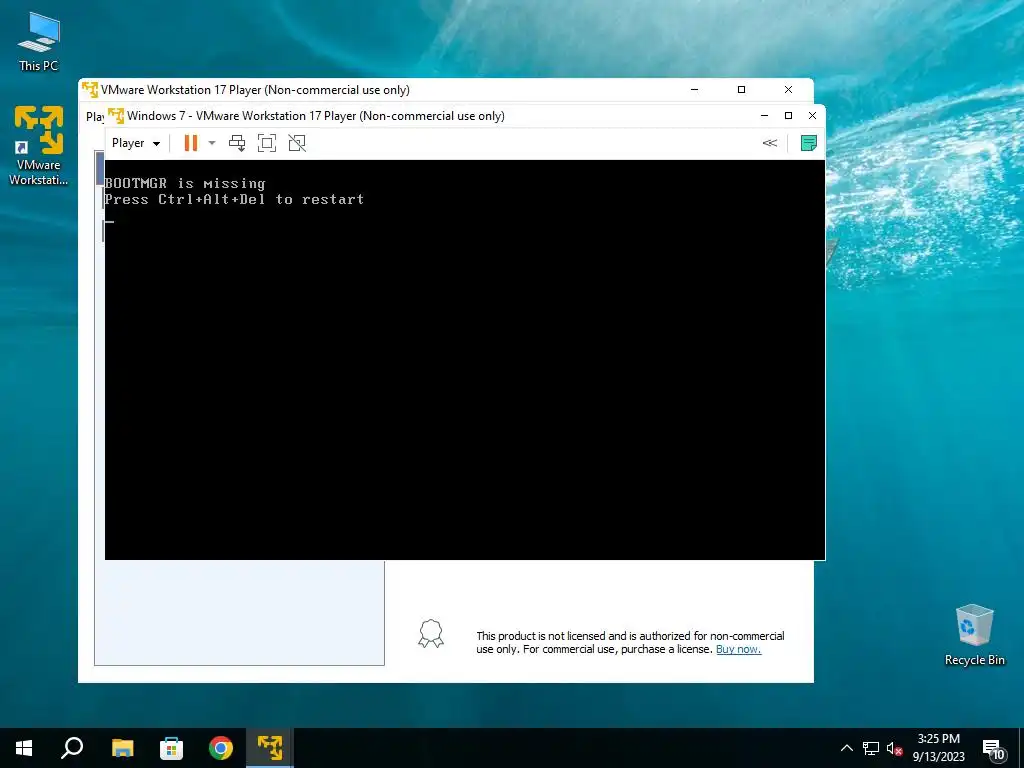Click the VMware Player taskbar button
The height and width of the screenshot is (768, 1024).
click(270, 748)
